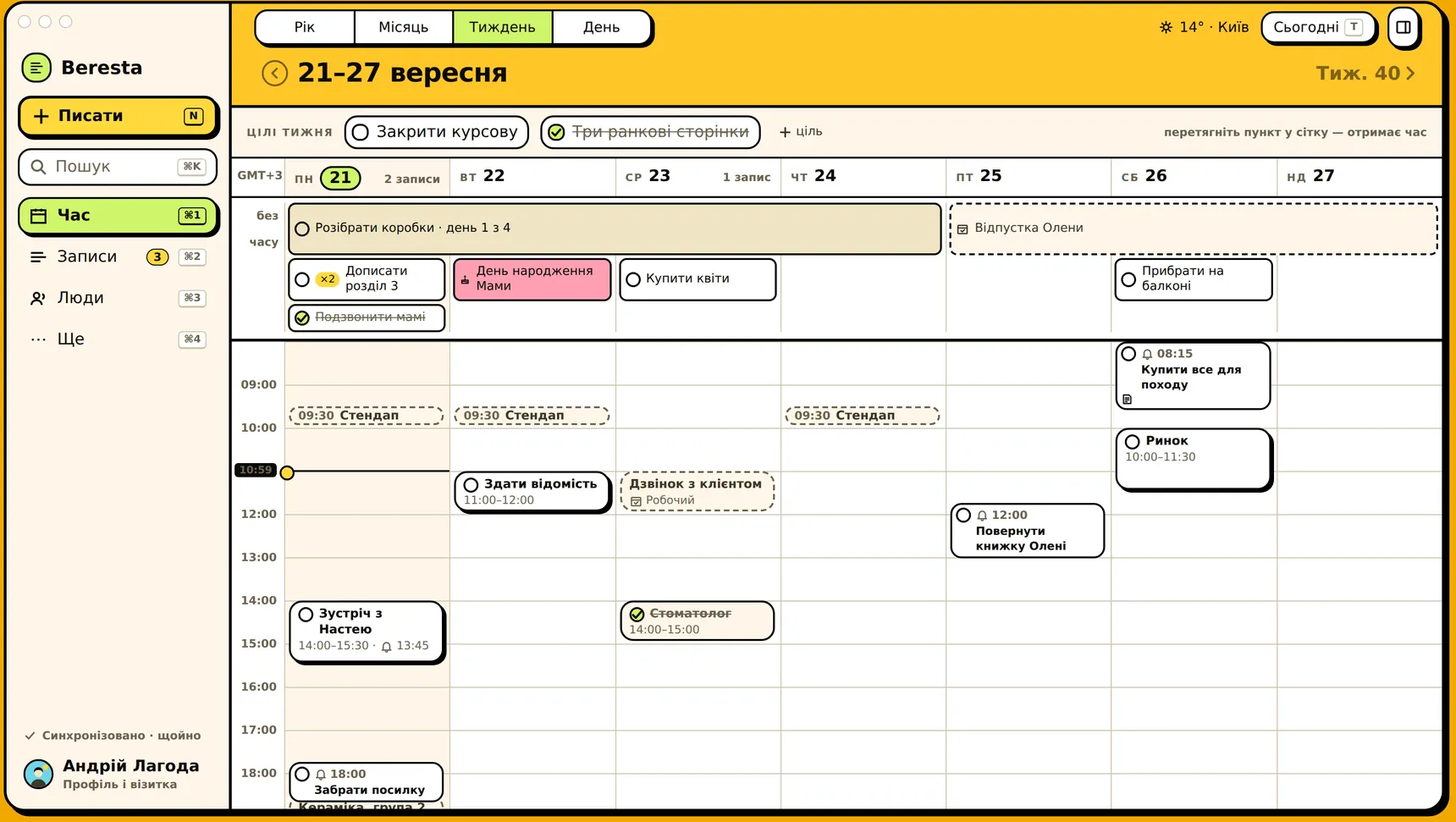Screen dimensions: 1456x822
Task: Toggle the side panel layout icon
Action: (1404, 27)
